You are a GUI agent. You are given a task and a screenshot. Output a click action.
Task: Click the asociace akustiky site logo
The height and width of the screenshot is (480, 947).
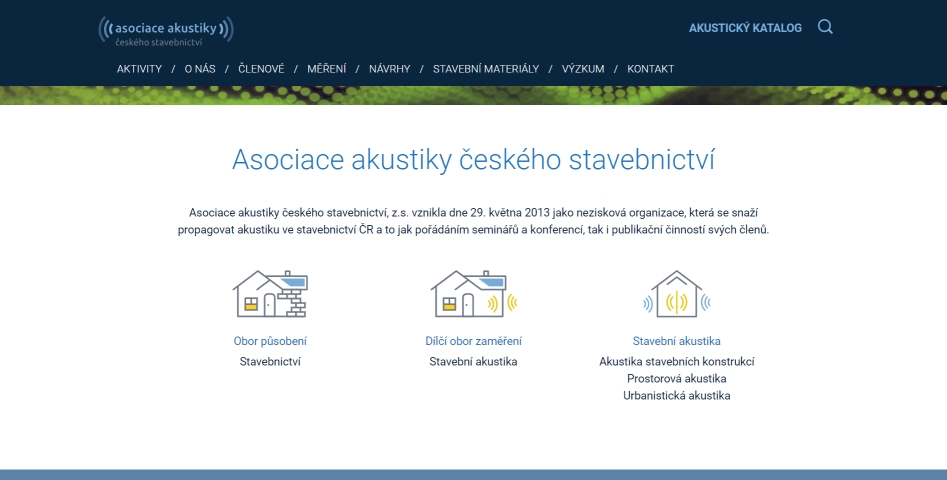pos(166,31)
